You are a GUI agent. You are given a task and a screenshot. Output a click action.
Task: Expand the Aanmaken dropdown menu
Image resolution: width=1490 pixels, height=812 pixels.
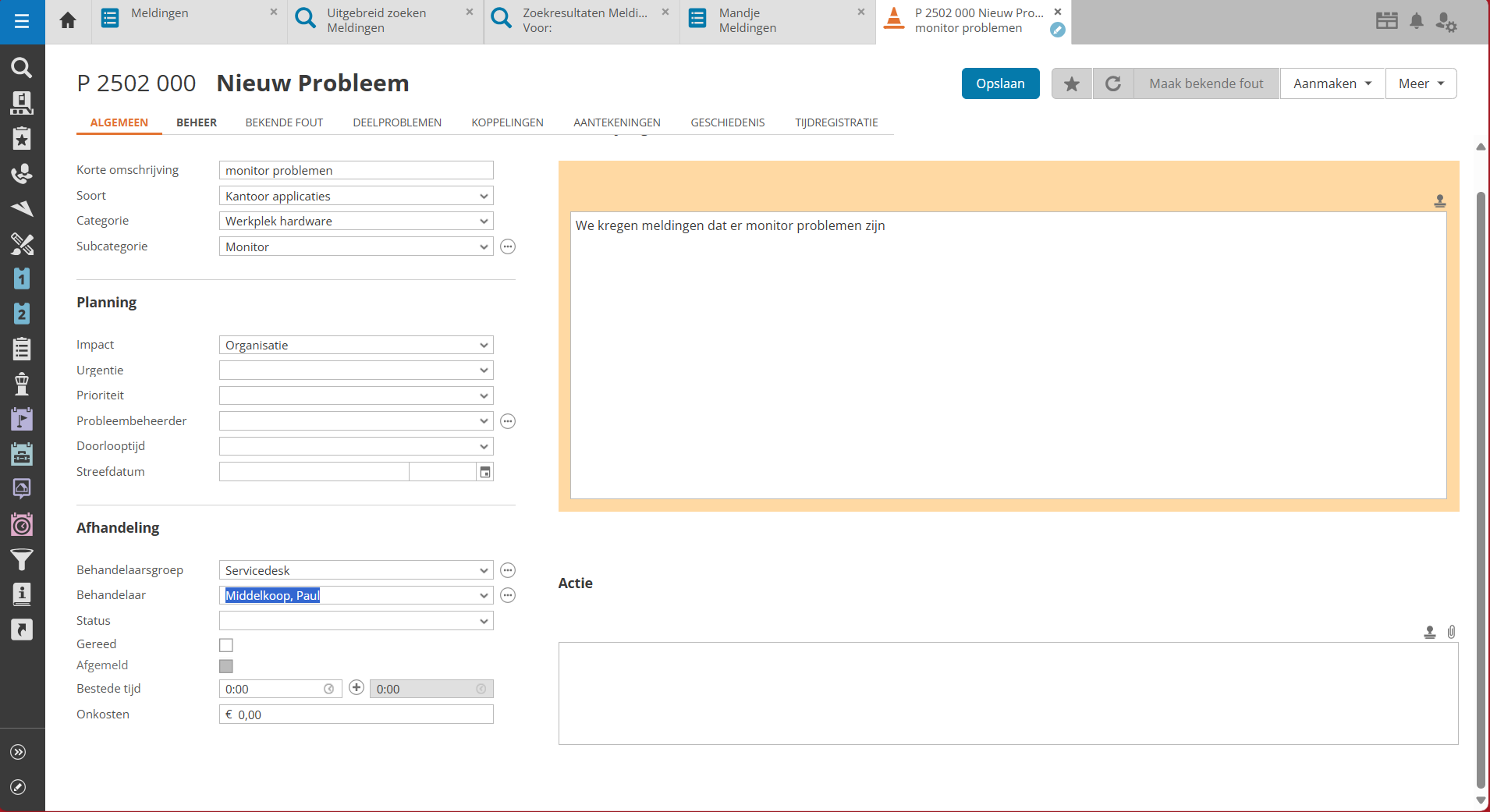1332,83
